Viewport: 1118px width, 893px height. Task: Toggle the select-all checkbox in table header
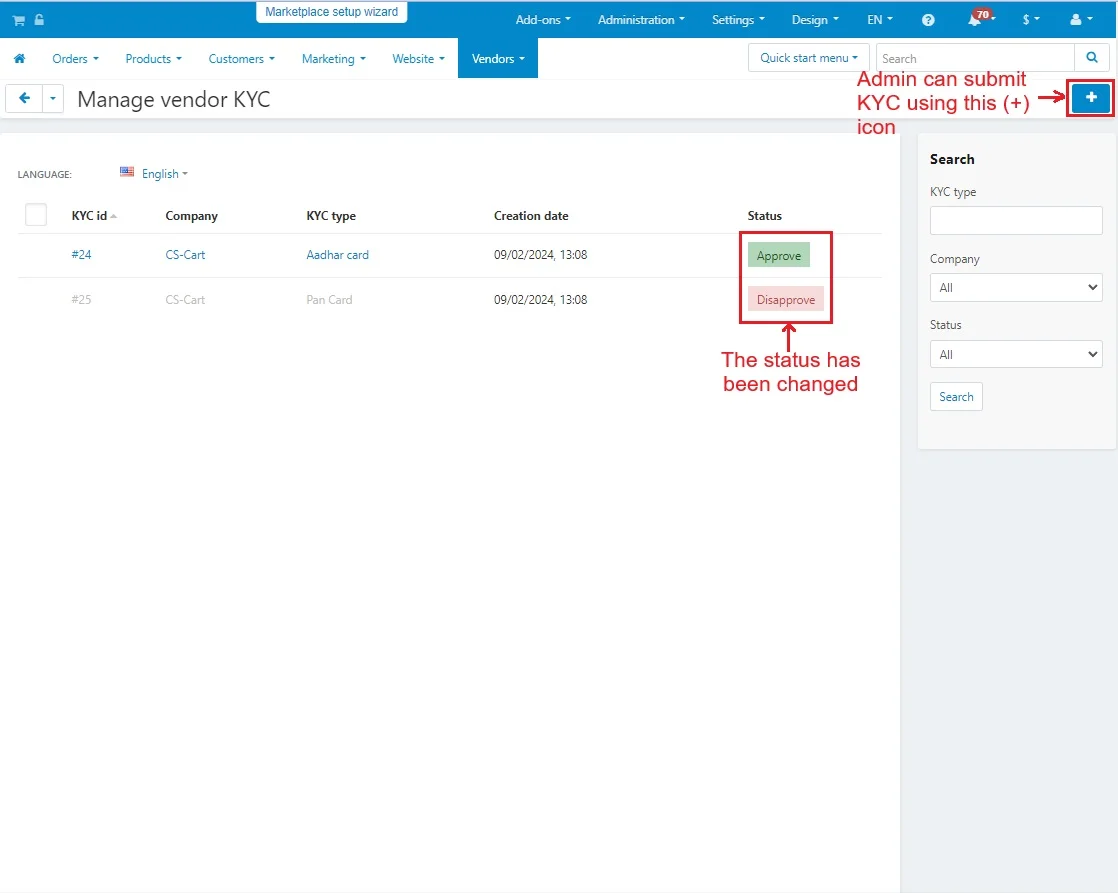click(36, 215)
